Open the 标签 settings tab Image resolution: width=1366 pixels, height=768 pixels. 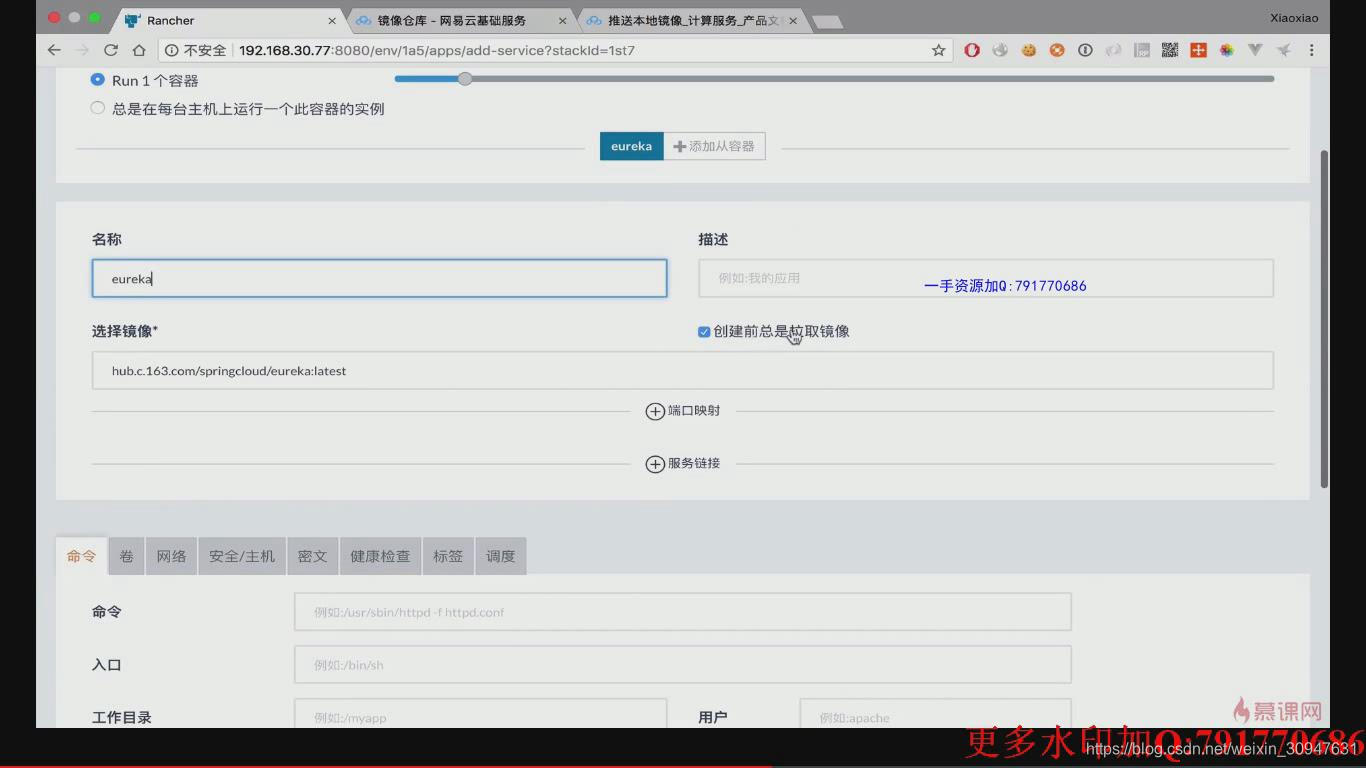[448, 556]
